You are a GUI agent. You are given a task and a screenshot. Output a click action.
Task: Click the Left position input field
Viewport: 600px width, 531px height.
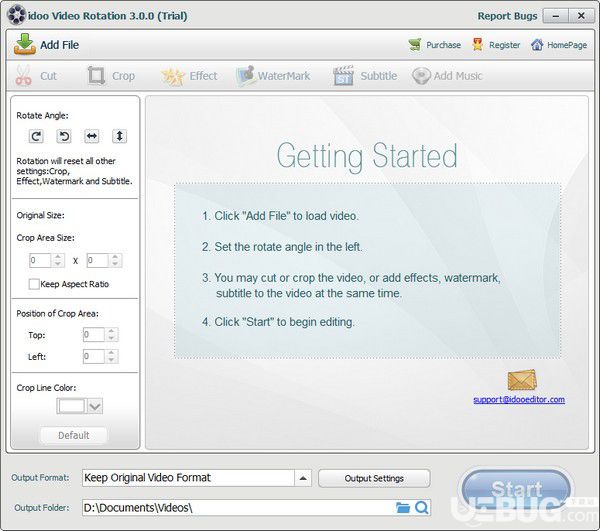click(94, 356)
